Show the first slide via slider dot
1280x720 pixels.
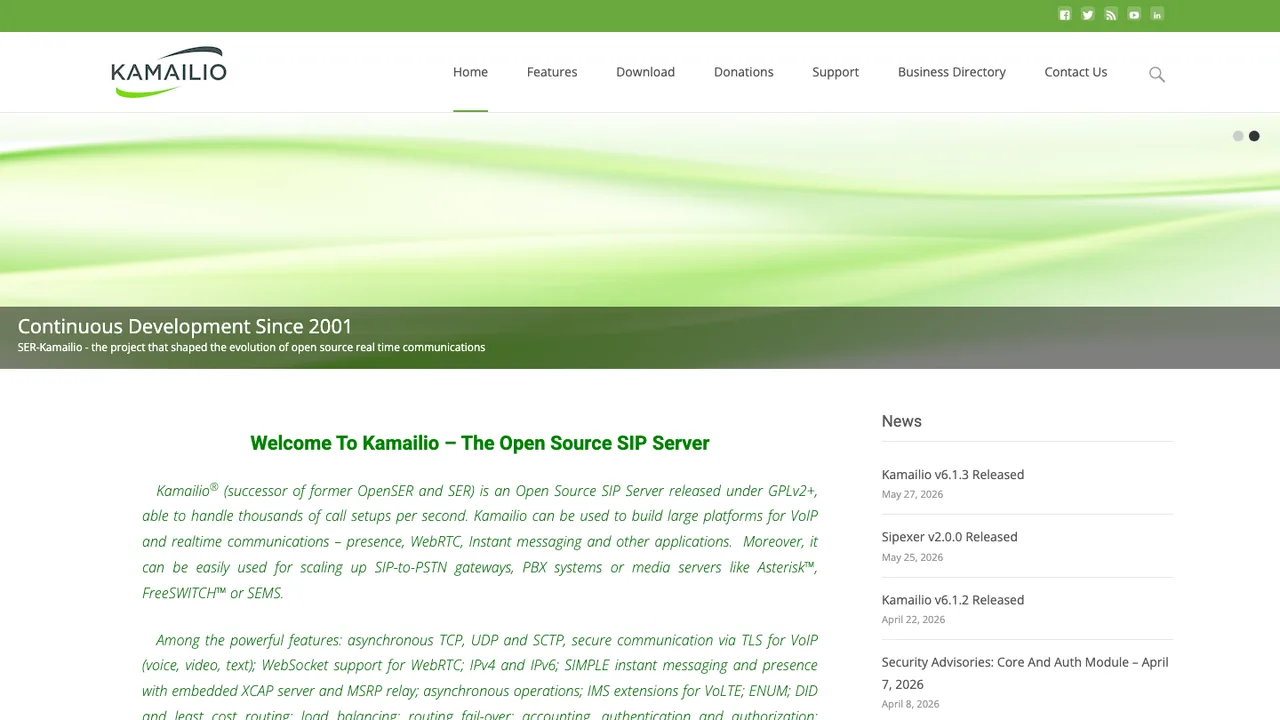click(x=1238, y=136)
